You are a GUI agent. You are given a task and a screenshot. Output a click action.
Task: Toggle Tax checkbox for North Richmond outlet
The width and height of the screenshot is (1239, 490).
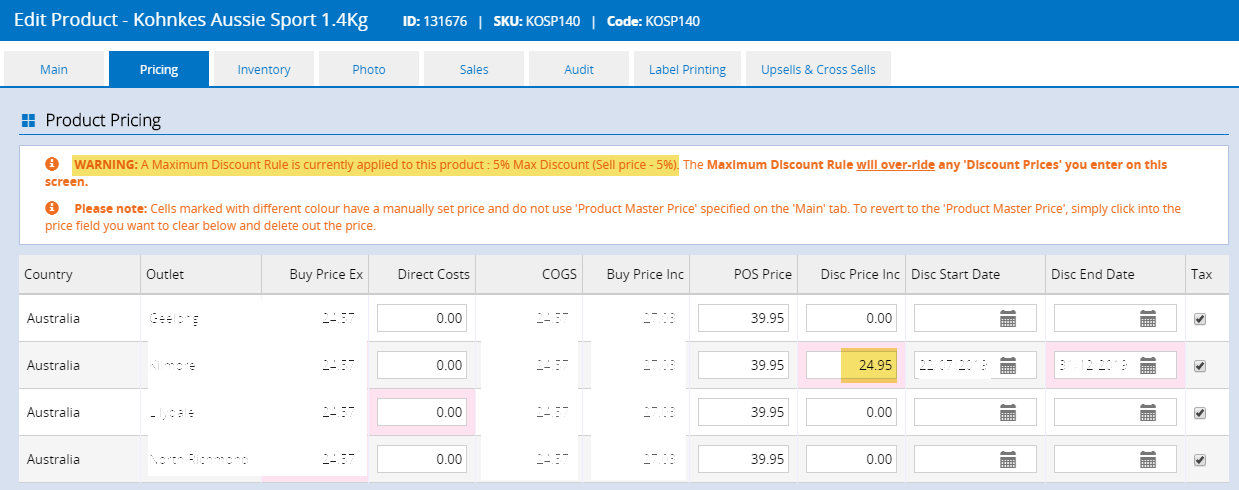1200,459
